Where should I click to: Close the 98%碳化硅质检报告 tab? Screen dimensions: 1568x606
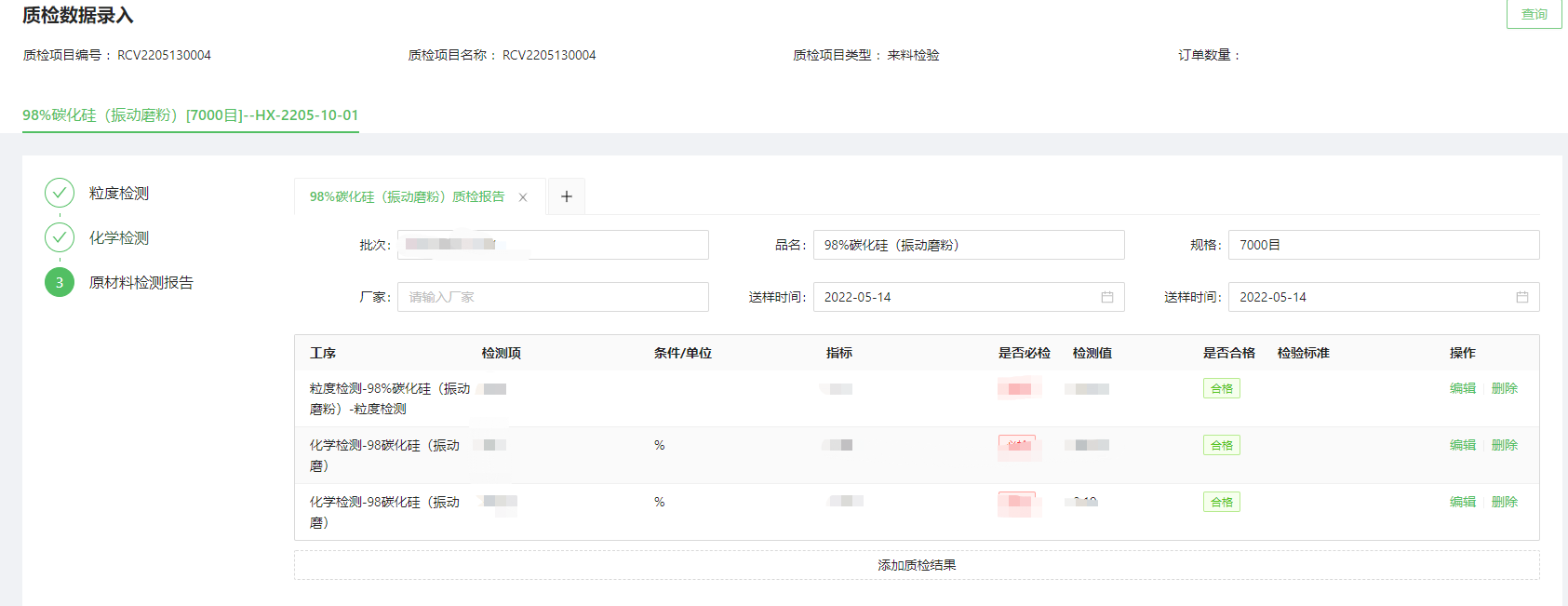tap(523, 197)
